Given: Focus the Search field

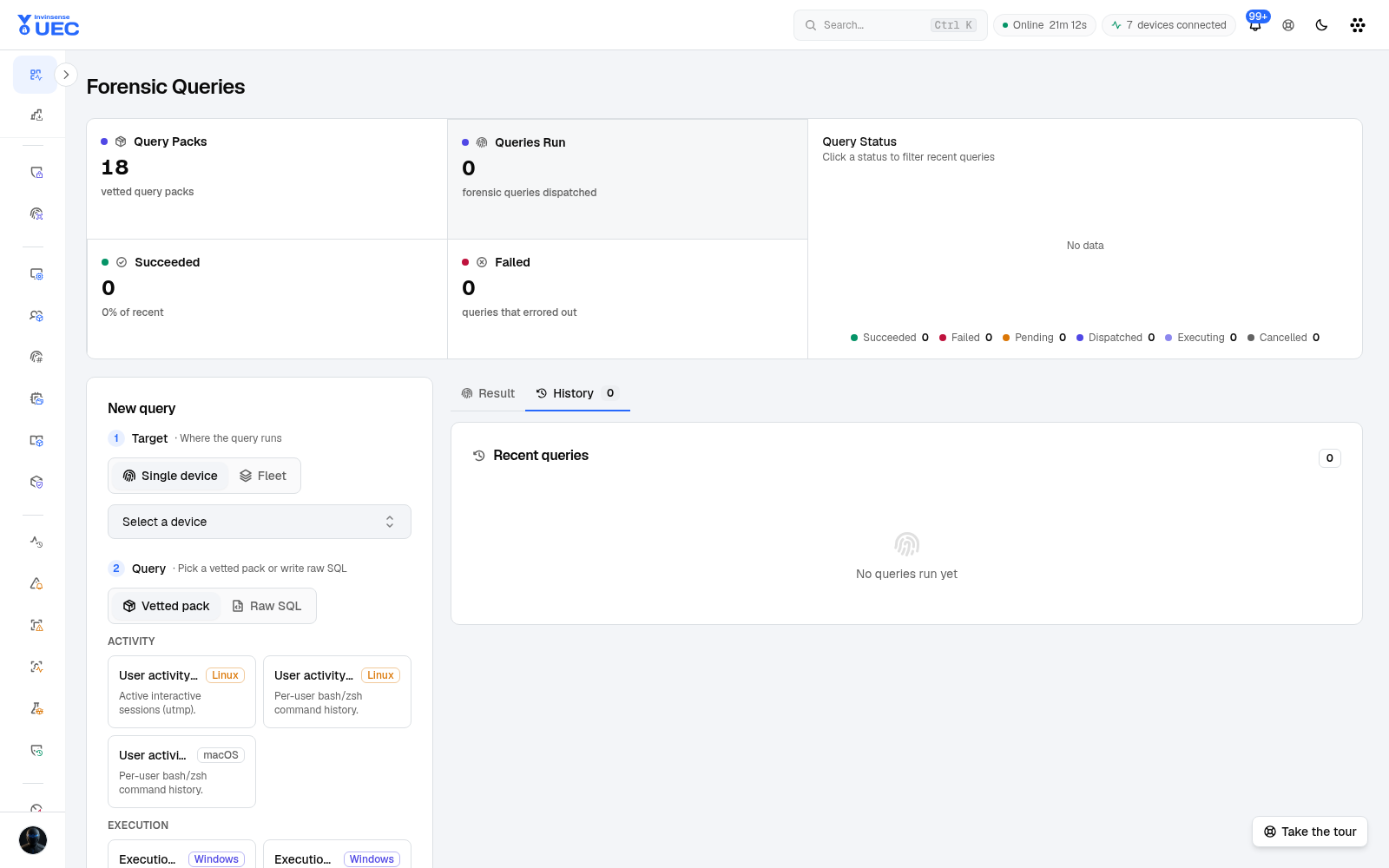Looking at the screenshot, I should tap(890, 25).
